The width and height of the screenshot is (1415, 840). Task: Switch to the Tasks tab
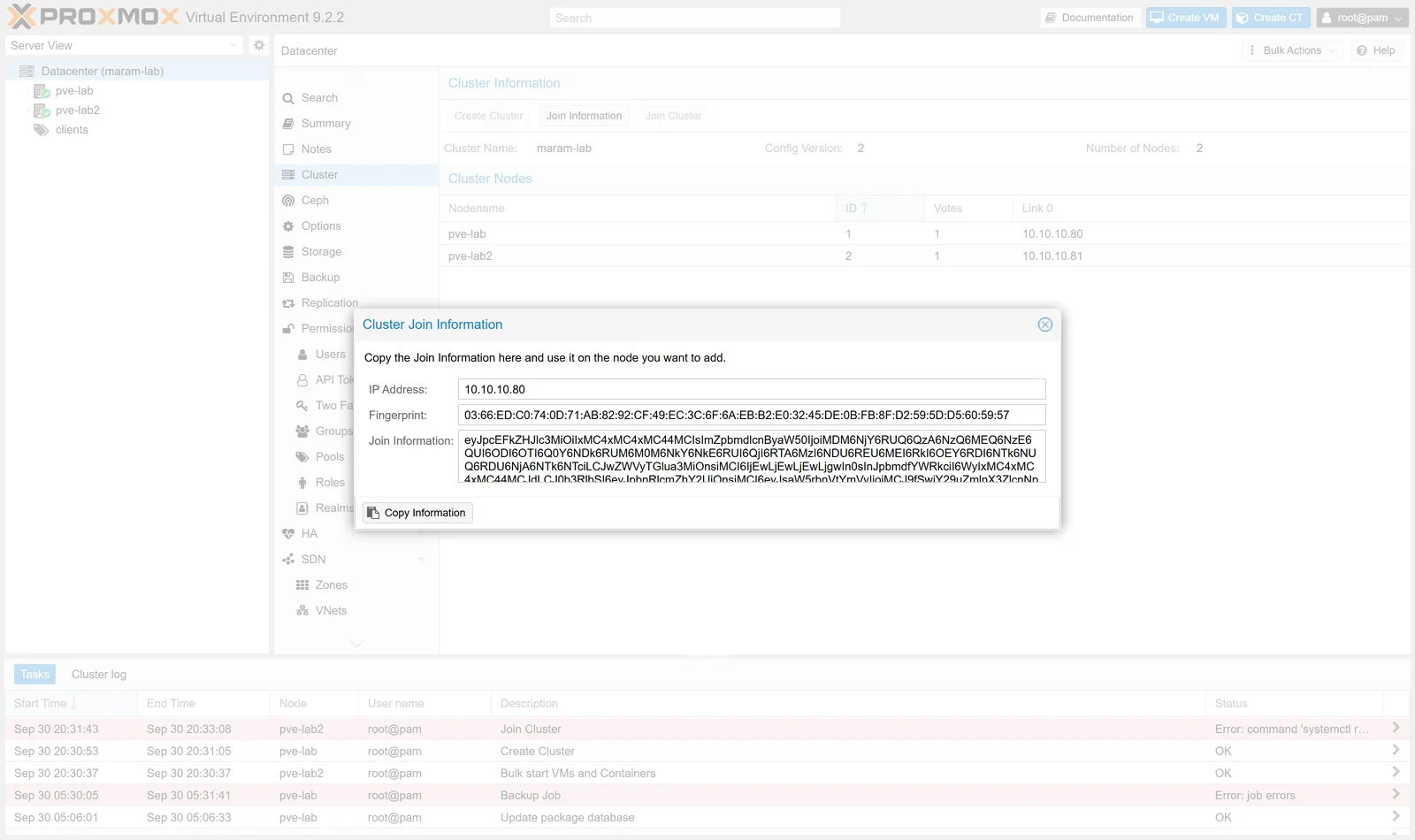tap(34, 675)
